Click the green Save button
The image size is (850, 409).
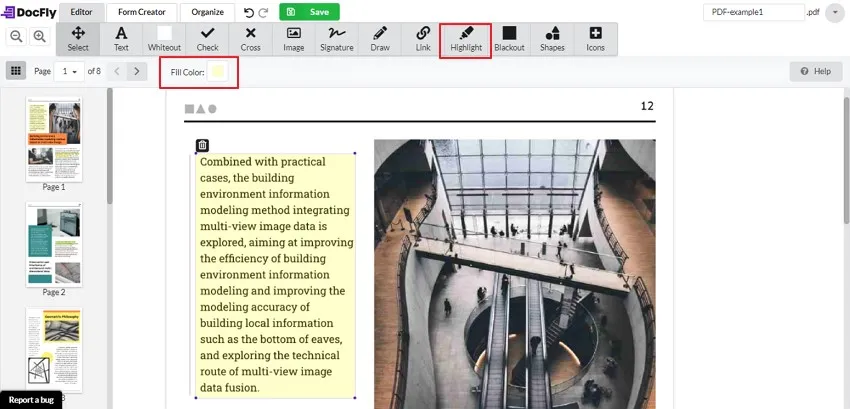coord(309,13)
